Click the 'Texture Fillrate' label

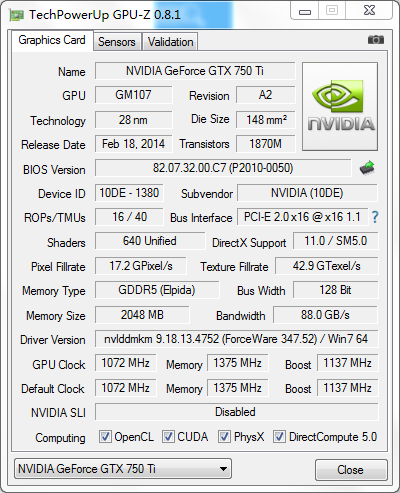coord(234,267)
